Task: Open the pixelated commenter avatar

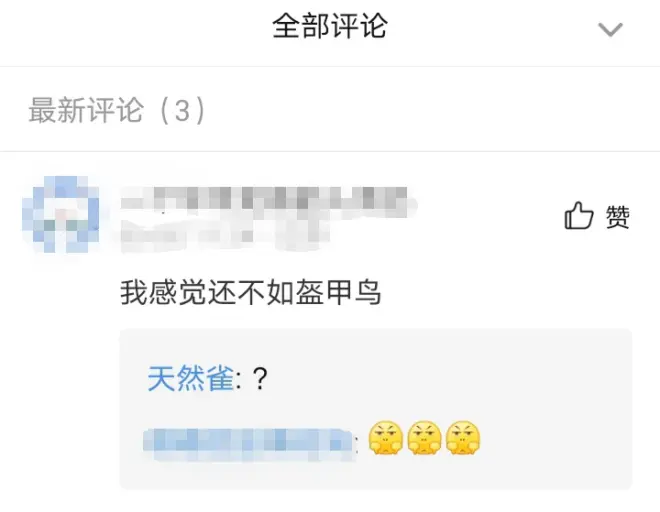Action: (x=61, y=215)
